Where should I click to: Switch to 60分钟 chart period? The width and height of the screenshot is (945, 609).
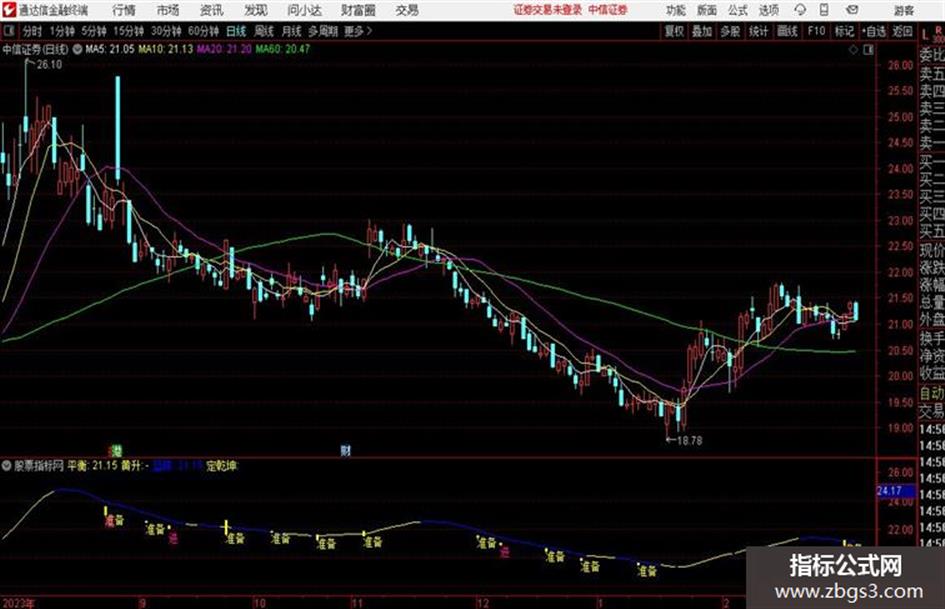(x=203, y=31)
